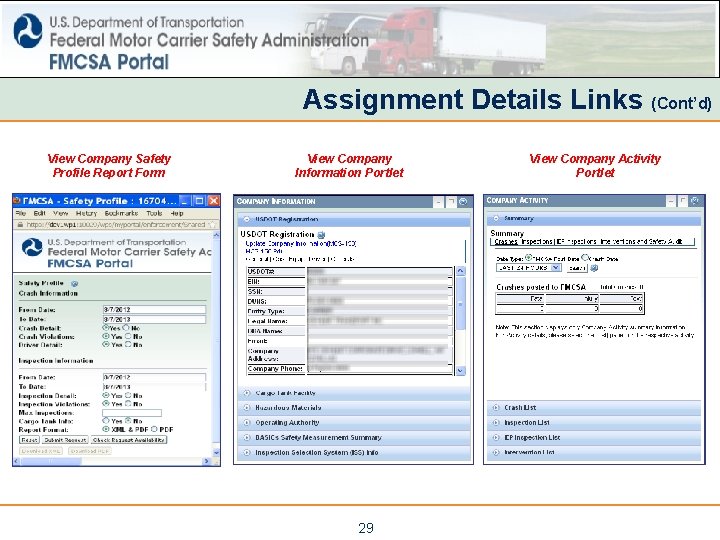Click the Download XML button

(41, 451)
